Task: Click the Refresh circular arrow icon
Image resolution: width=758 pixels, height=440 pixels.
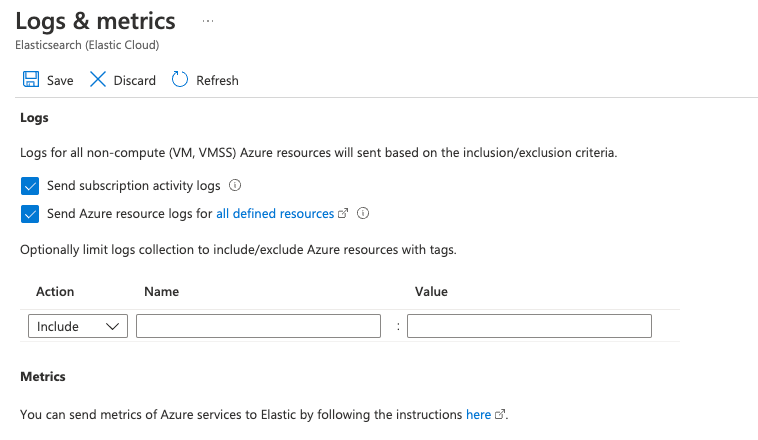Action: point(180,80)
